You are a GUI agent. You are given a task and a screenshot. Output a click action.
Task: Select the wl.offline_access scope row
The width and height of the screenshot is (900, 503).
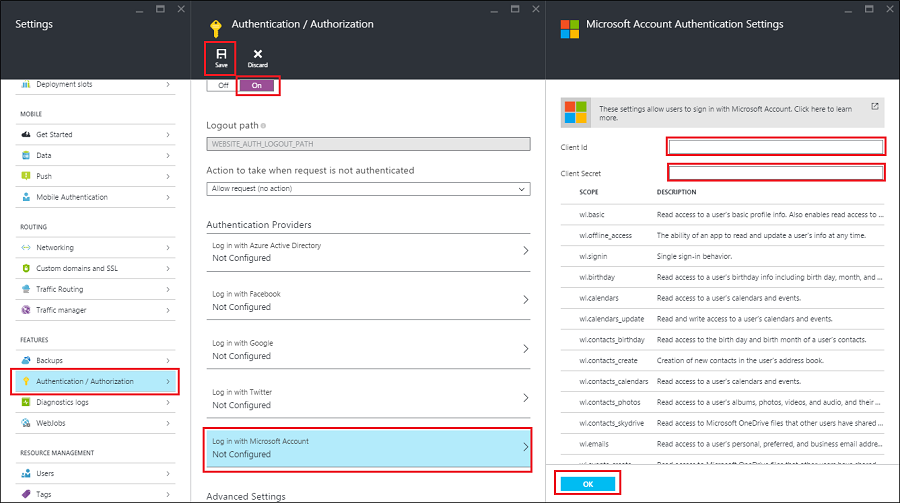[722, 235]
